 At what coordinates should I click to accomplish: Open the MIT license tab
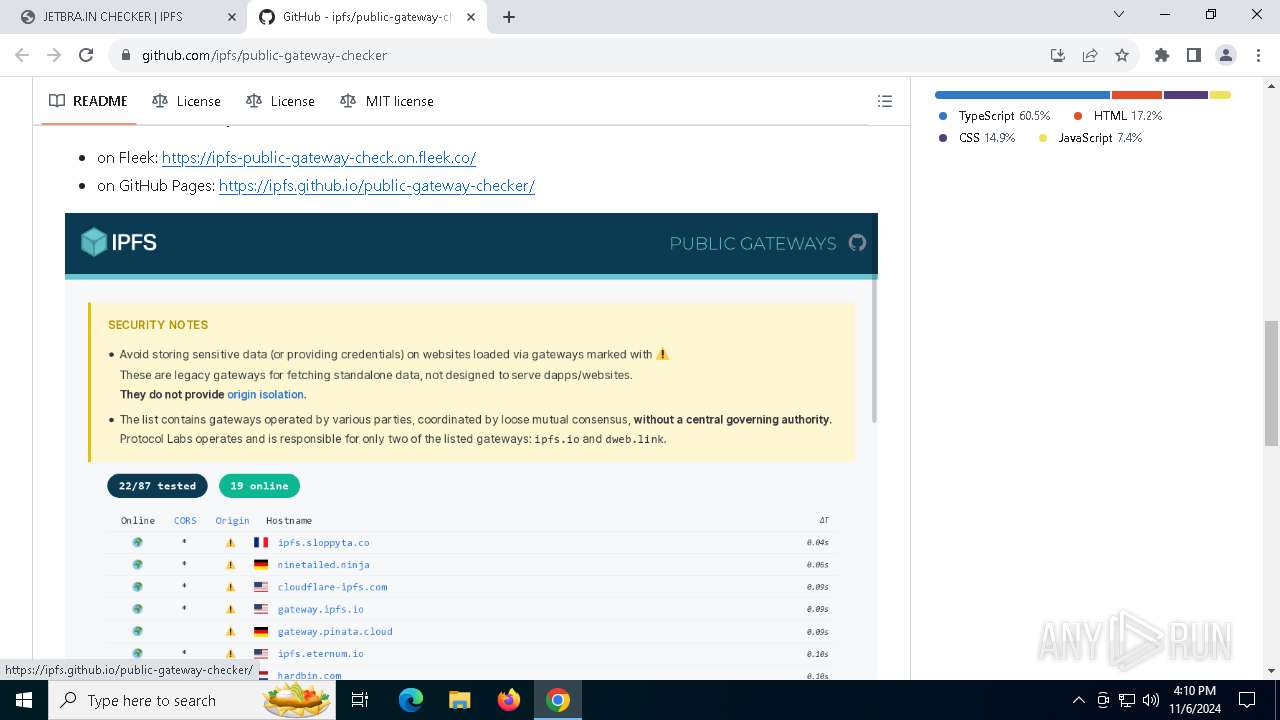(387, 101)
